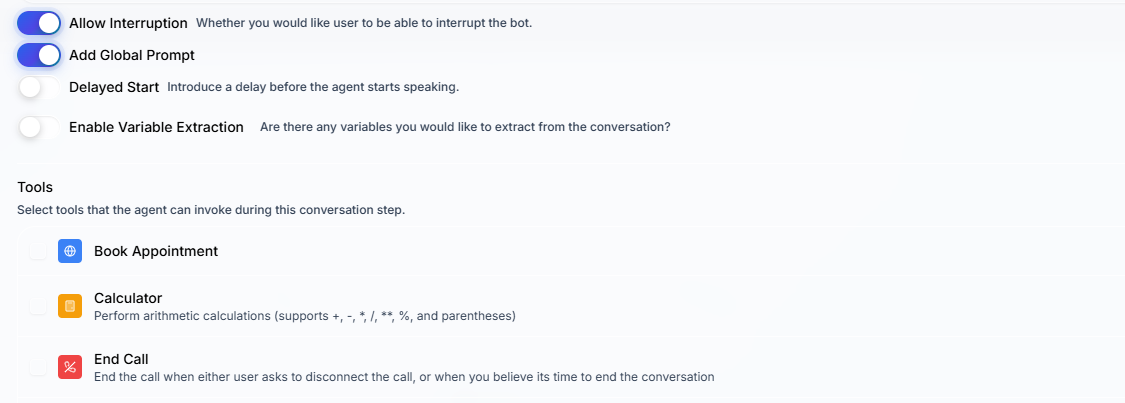1125x403 pixels.
Task: Switch on Enable Variable Extraction
Action: point(39,128)
